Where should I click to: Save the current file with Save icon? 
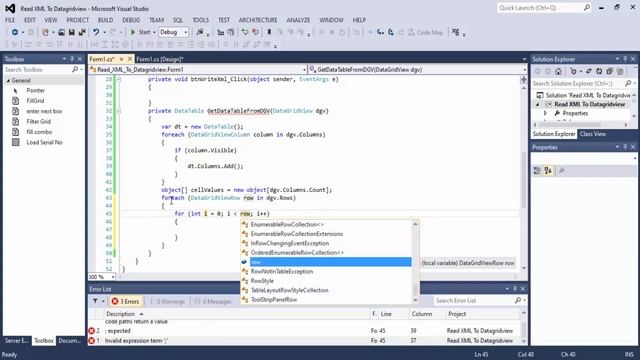[x=72, y=32]
